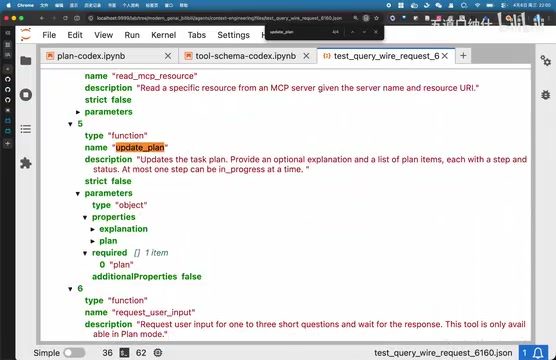Close the Chrome find bar
The width and height of the screenshot is (556, 360).
click(376, 32)
